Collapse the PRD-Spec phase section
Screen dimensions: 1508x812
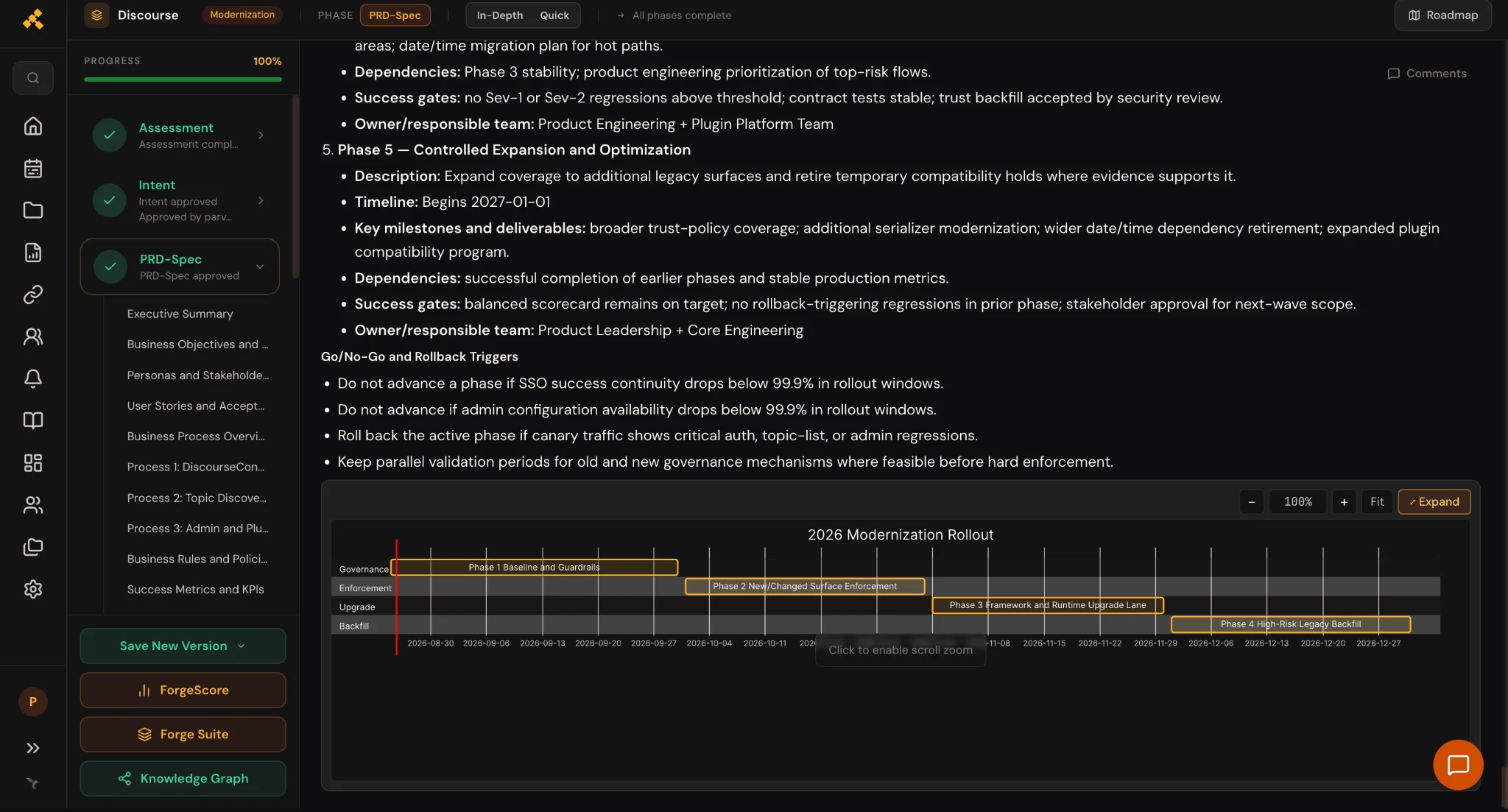coord(260,266)
